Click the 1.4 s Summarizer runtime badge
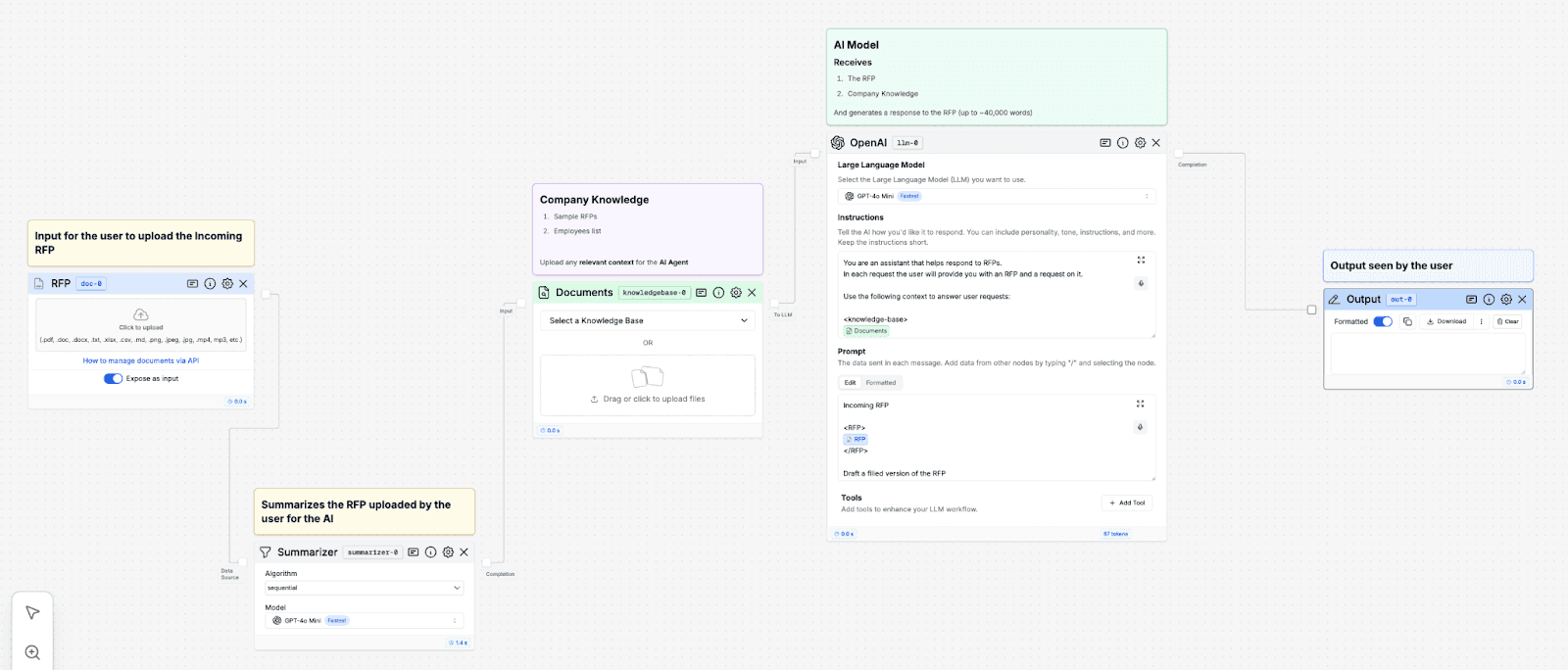Viewport: 1568px width, 670px height. click(x=459, y=643)
